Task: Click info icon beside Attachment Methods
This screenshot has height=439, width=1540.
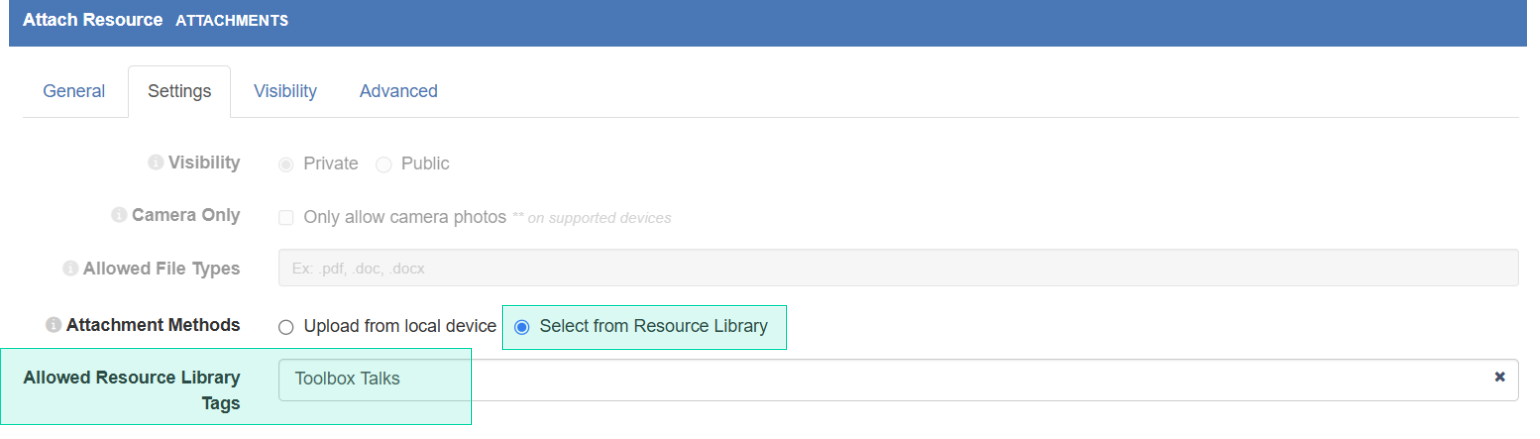Action: pyautogui.click(x=54, y=326)
